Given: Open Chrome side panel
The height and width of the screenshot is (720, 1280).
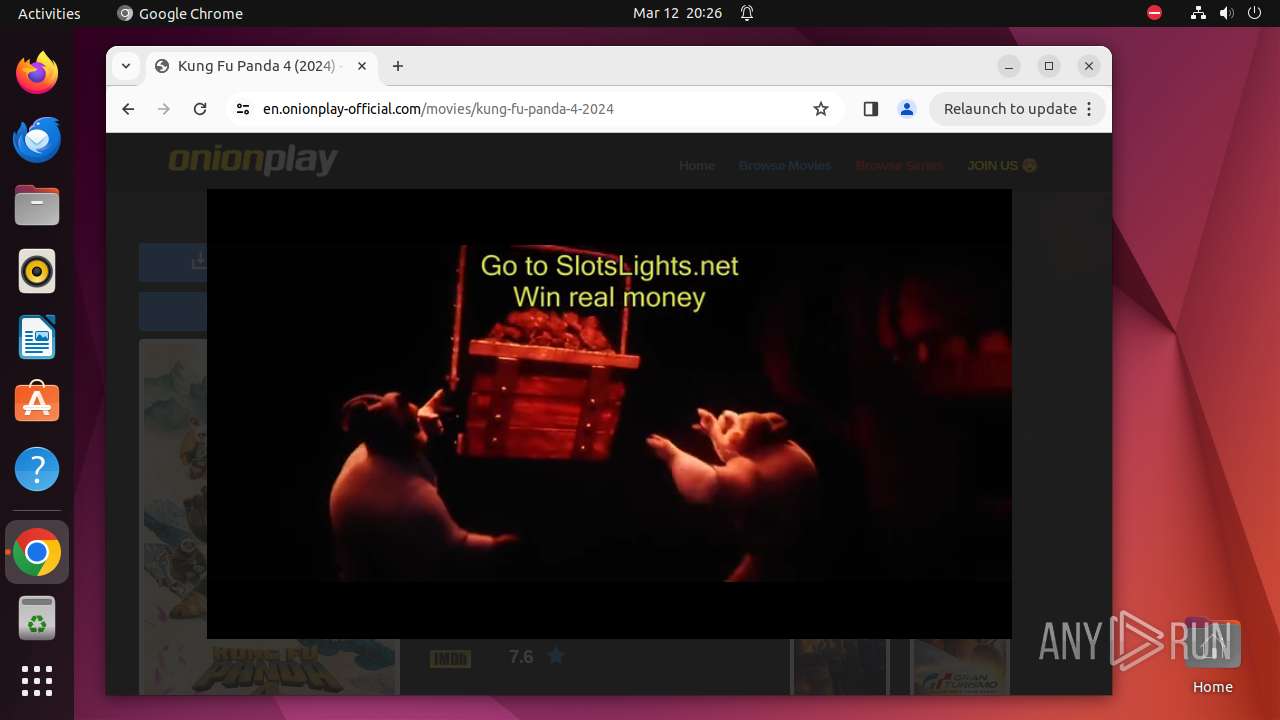Looking at the screenshot, I should [870, 109].
